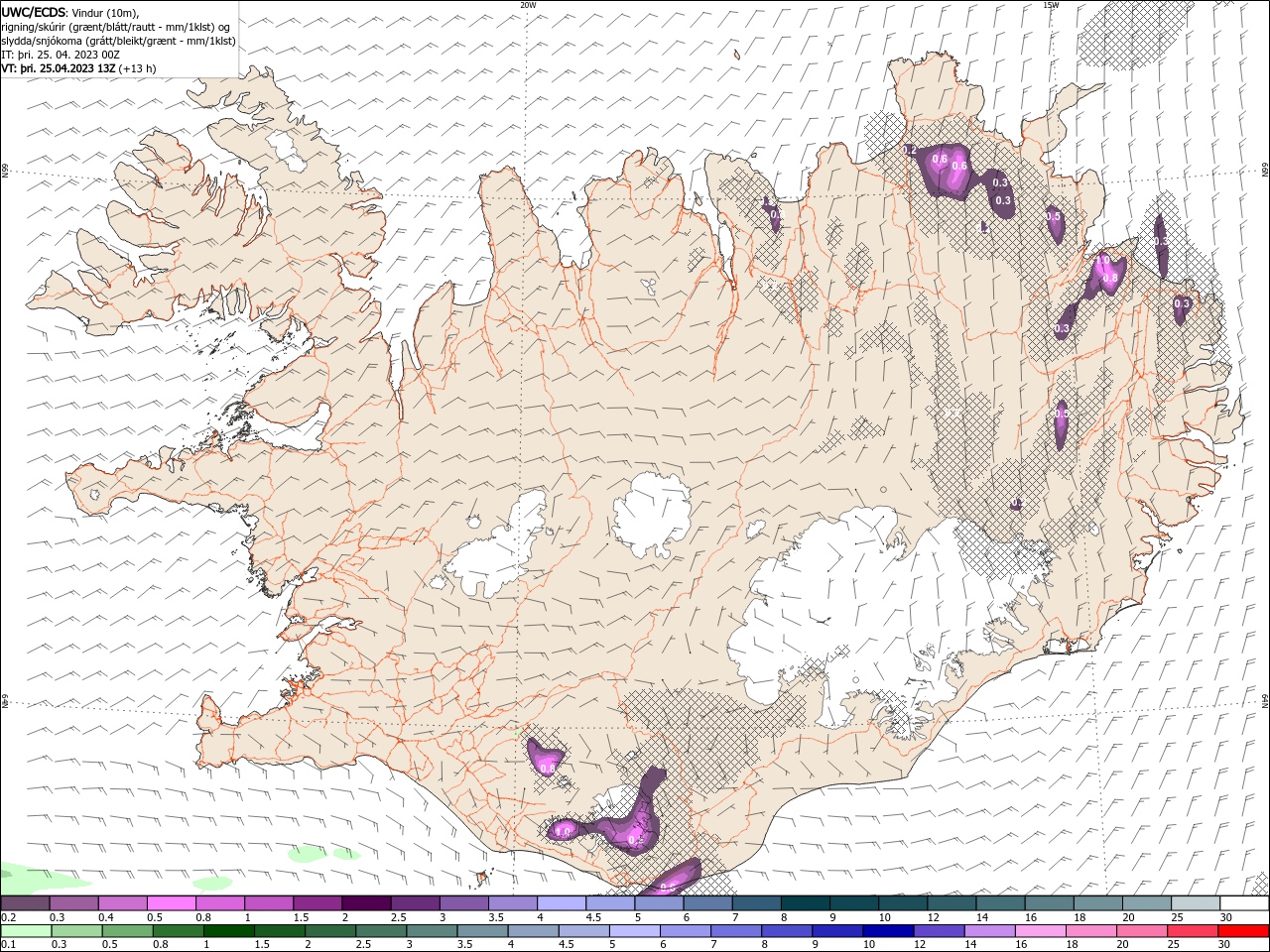Click the 20W longitude label at top

tap(528, 5)
